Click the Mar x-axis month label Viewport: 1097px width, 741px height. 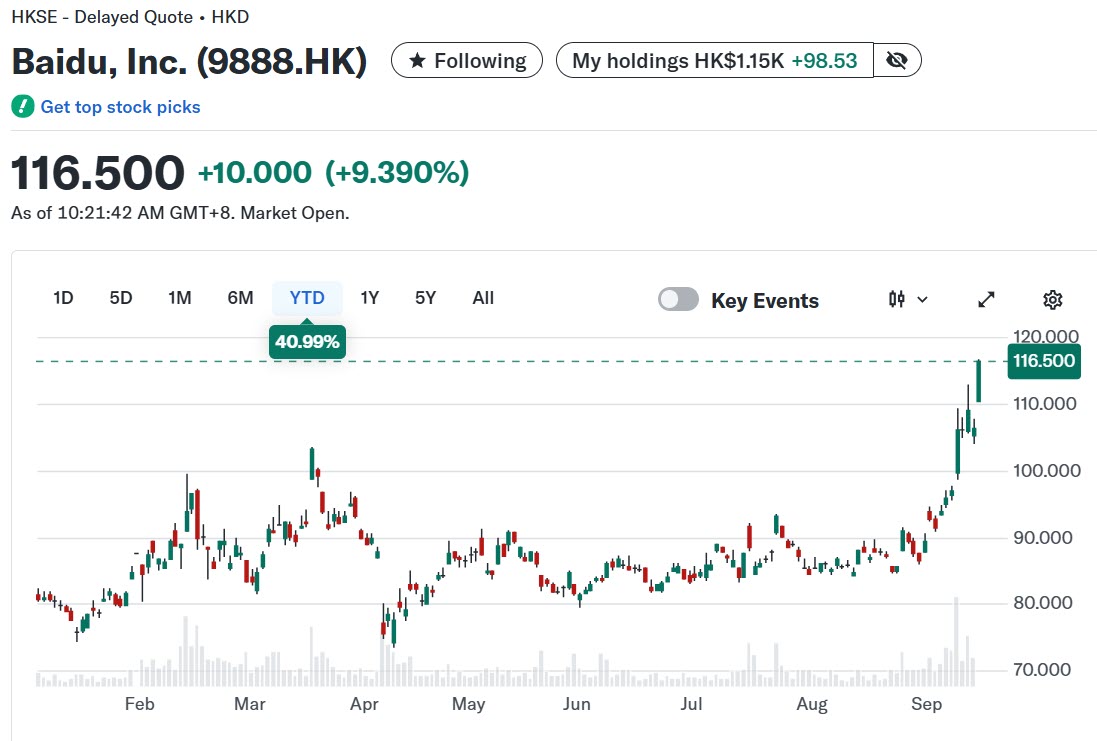(x=250, y=704)
